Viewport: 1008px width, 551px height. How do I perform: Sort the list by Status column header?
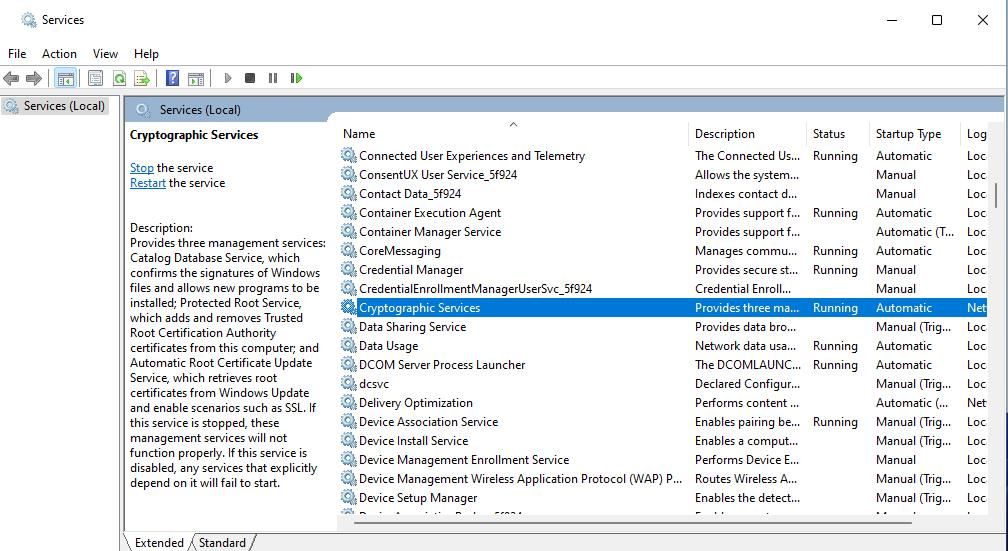point(829,134)
